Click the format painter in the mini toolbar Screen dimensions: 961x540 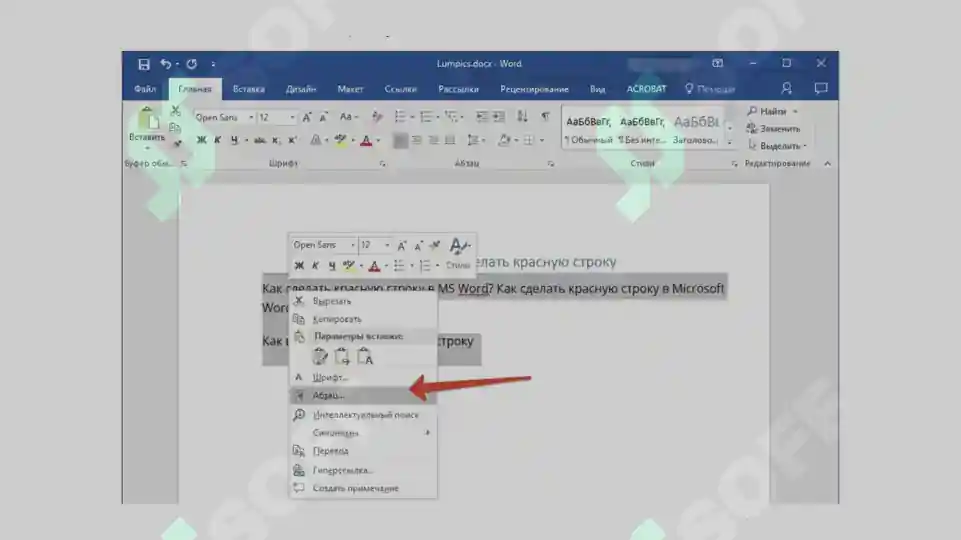coord(435,245)
